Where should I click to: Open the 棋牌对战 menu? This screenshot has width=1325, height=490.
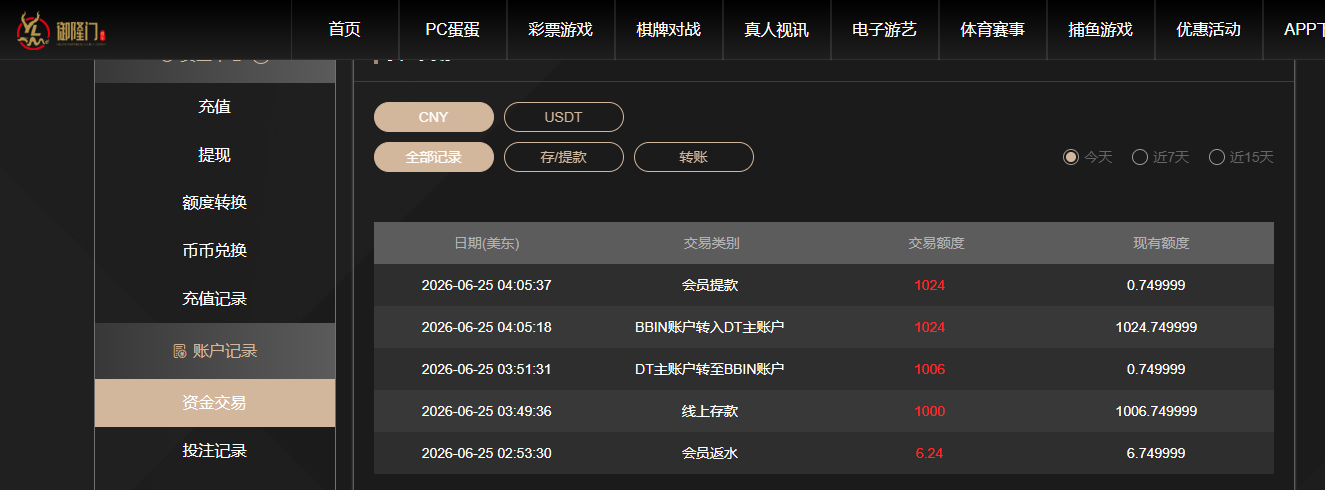point(668,29)
